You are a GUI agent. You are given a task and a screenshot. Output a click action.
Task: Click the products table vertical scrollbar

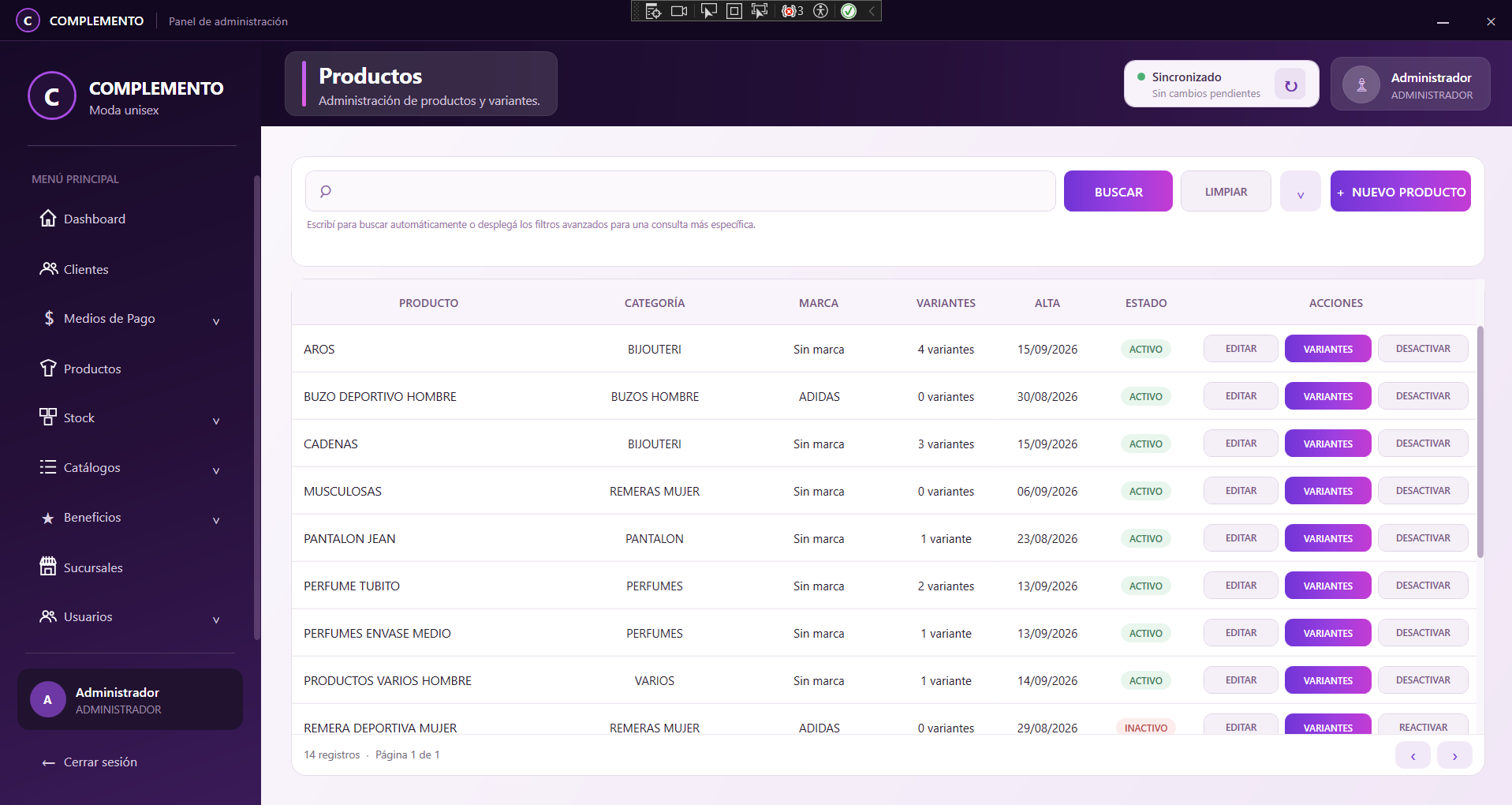point(1480,442)
